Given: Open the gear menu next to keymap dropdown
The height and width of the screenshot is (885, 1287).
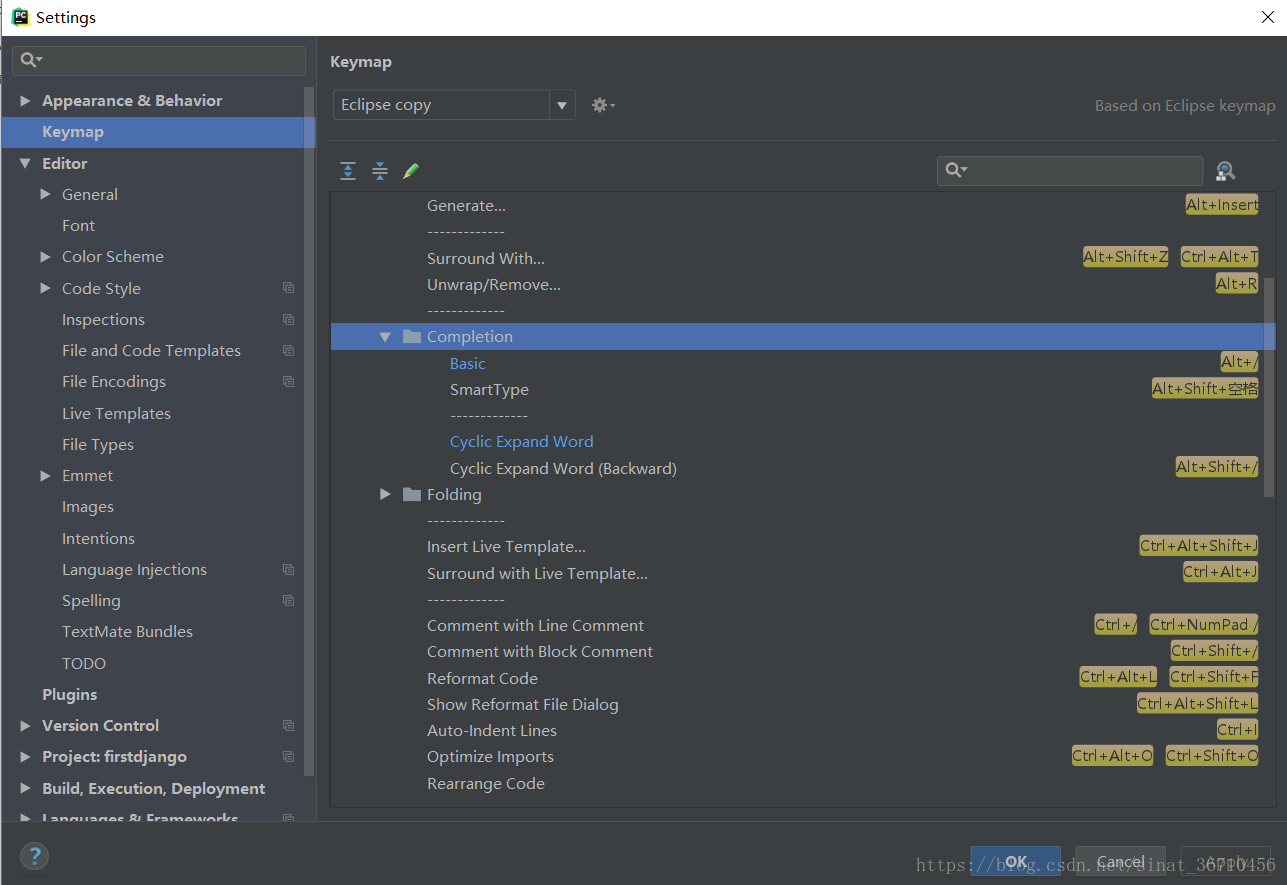Looking at the screenshot, I should [603, 105].
